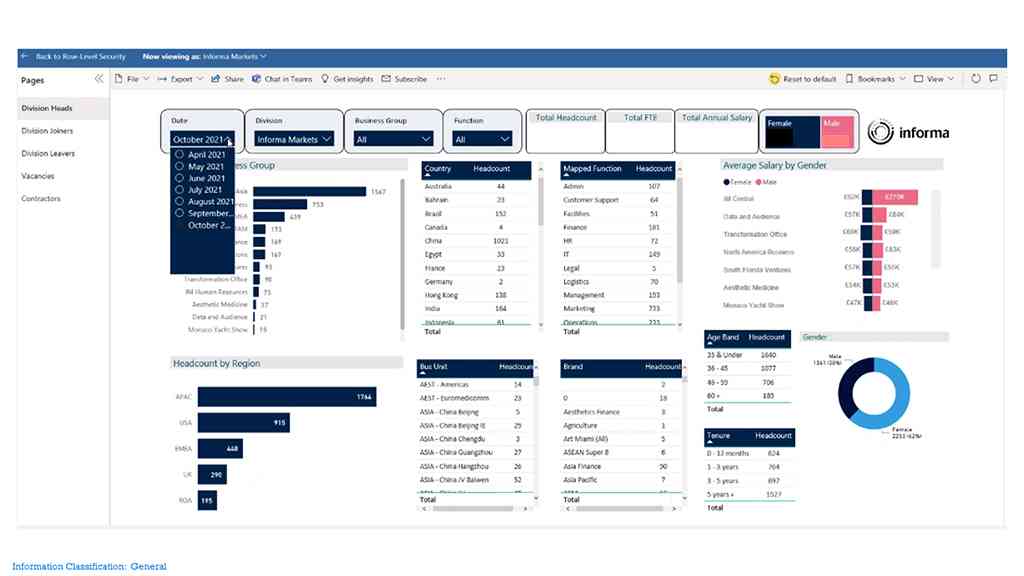The image size is (1024, 576).
Task: Choose August 2021 in Date list
Action: [x=179, y=202]
